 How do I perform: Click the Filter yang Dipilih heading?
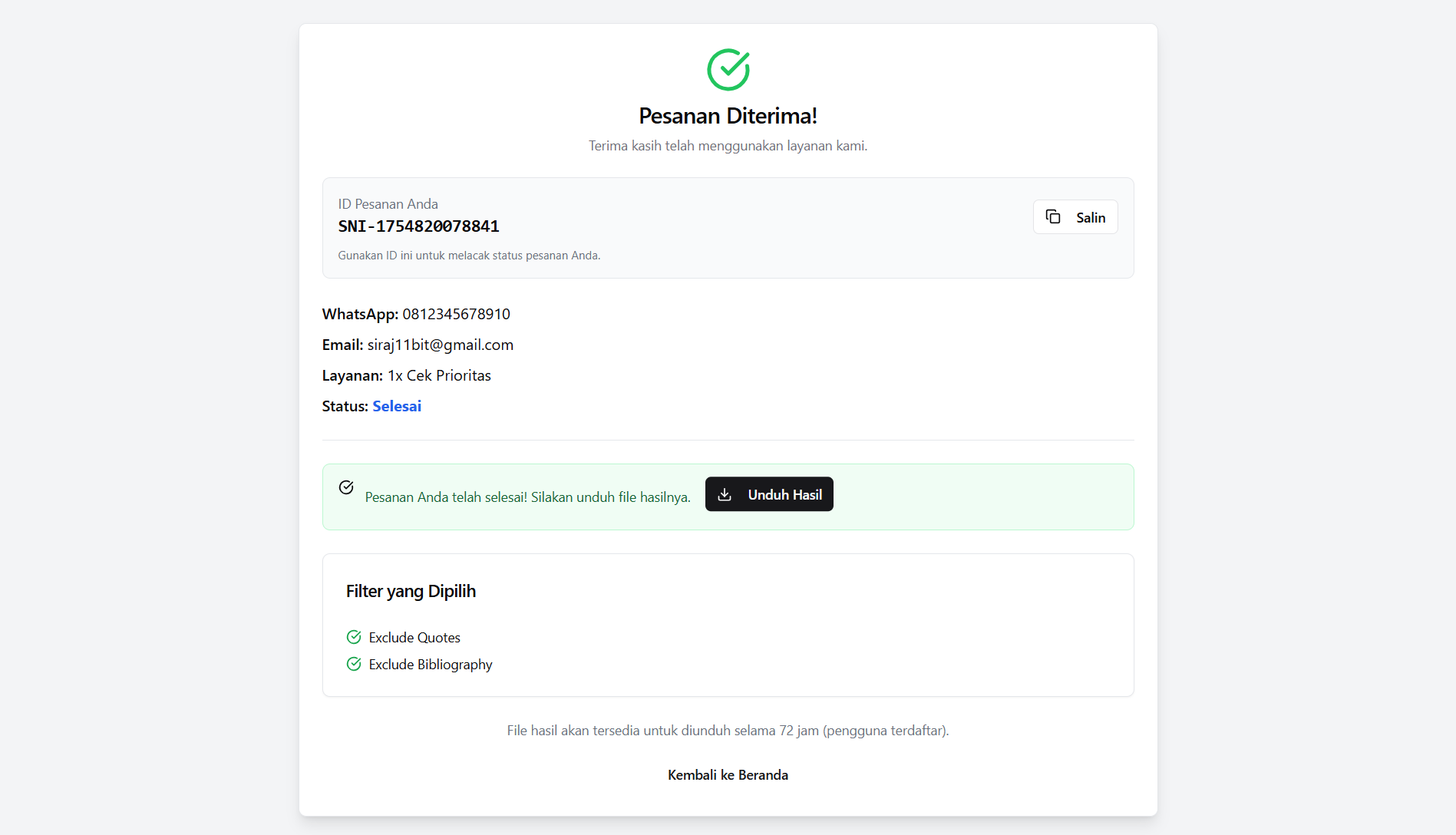pos(411,591)
